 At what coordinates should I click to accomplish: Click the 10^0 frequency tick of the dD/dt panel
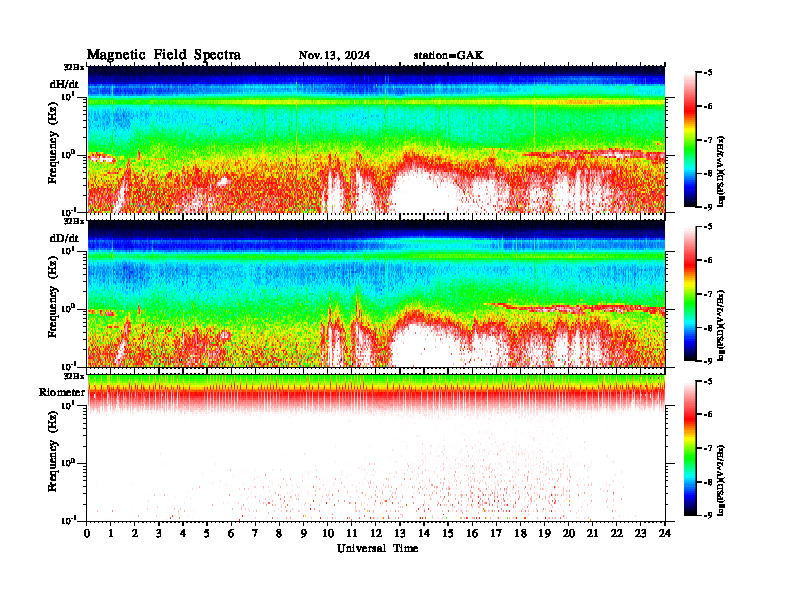68,308
